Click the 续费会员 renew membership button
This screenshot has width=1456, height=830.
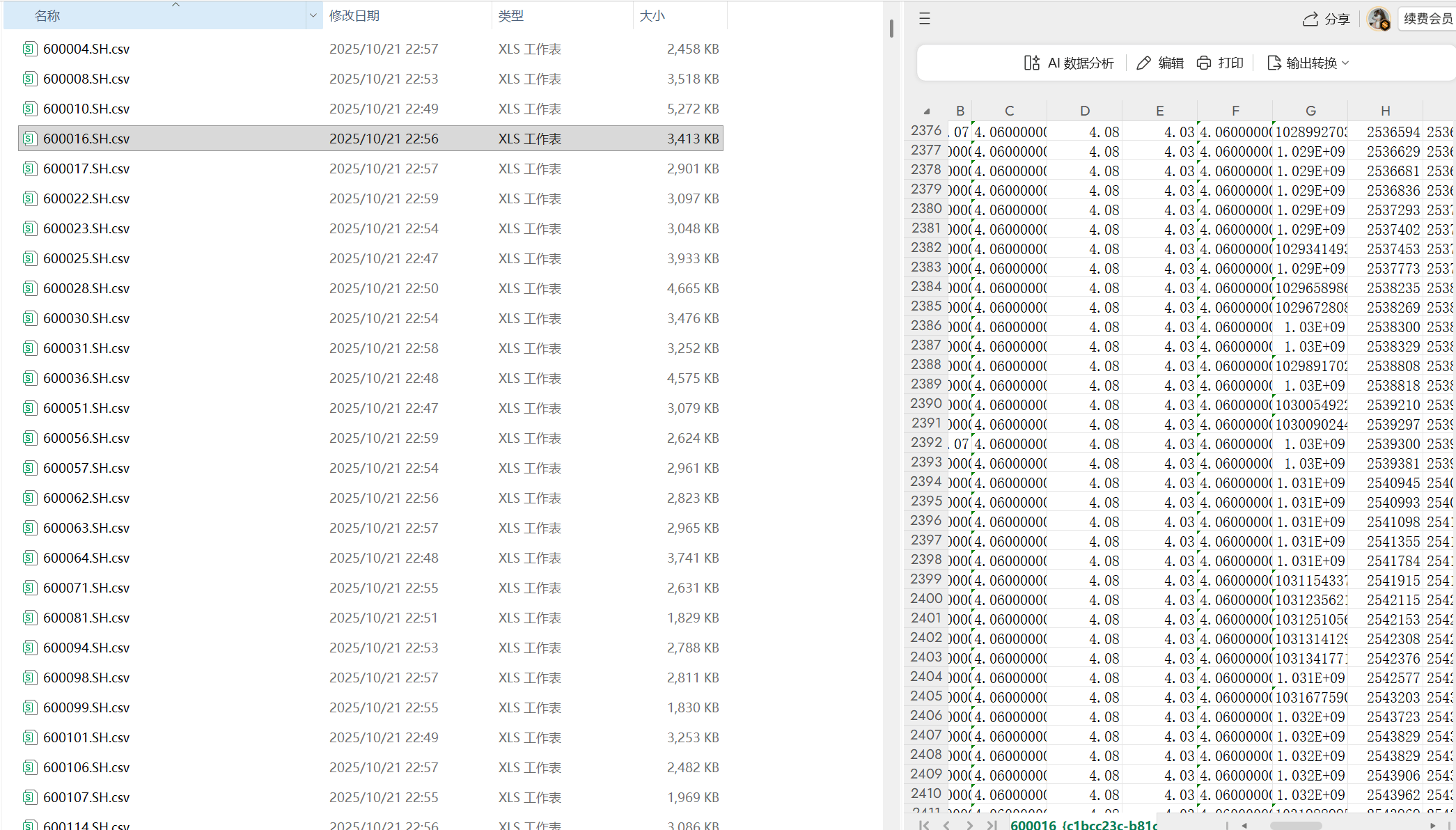coord(1427,19)
